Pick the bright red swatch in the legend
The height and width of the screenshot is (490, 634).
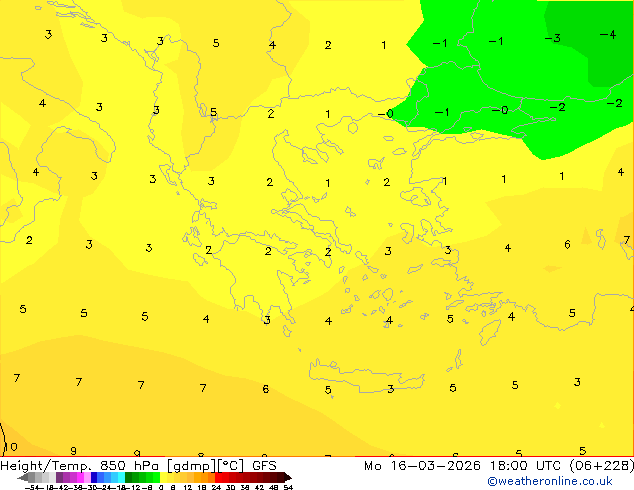point(218,478)
